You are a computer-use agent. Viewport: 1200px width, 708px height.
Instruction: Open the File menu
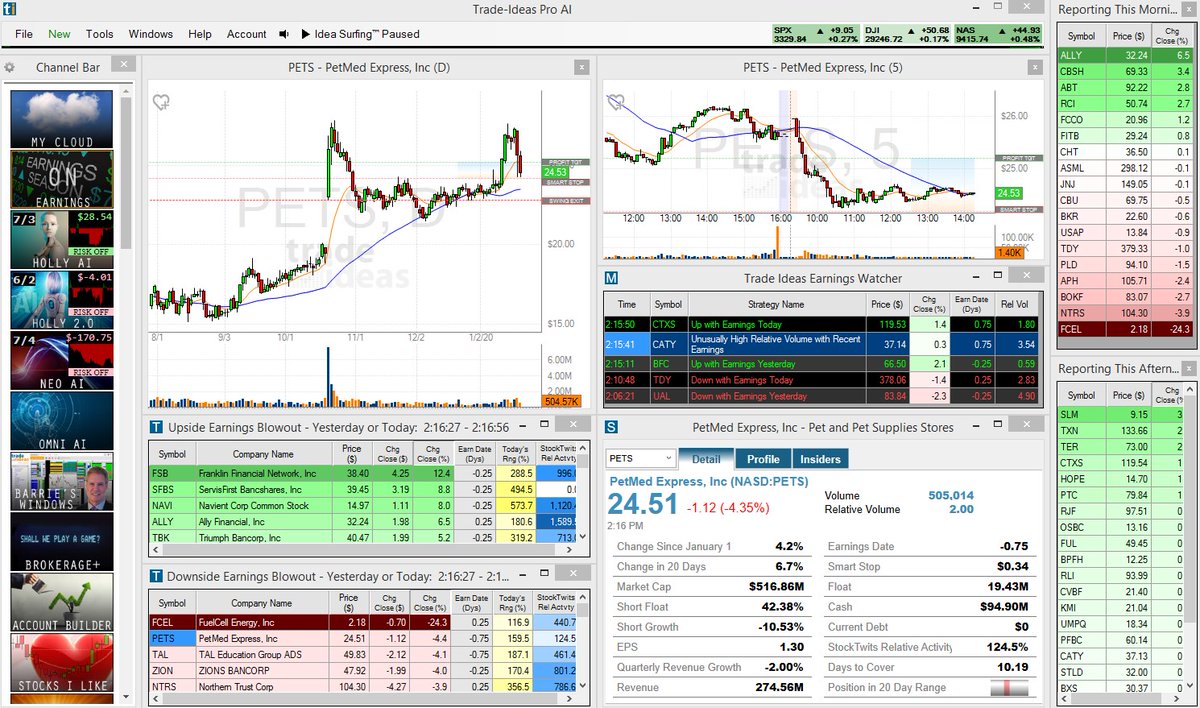[24, 34]
